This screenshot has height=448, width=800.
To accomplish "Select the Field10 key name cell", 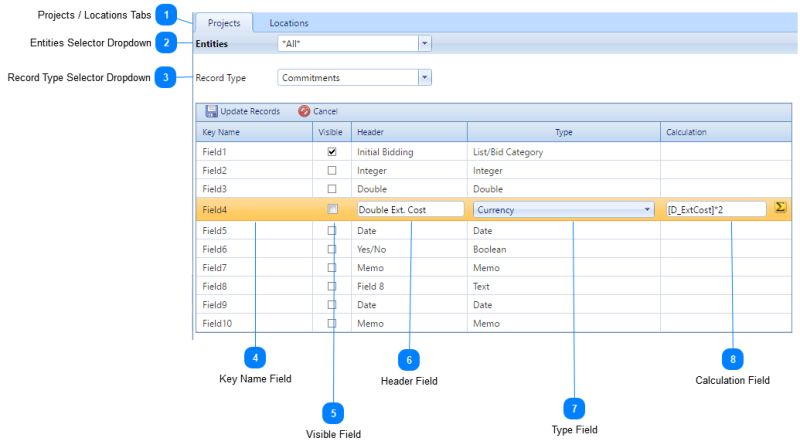I will [254, 323].
